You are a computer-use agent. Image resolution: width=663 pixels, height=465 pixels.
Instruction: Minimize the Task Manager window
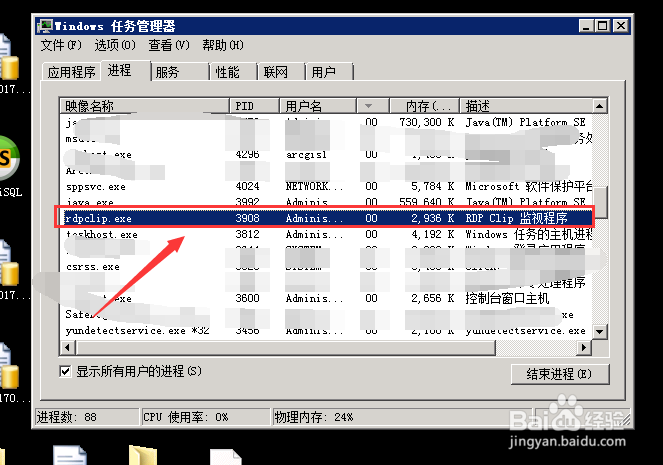(586, 26)
